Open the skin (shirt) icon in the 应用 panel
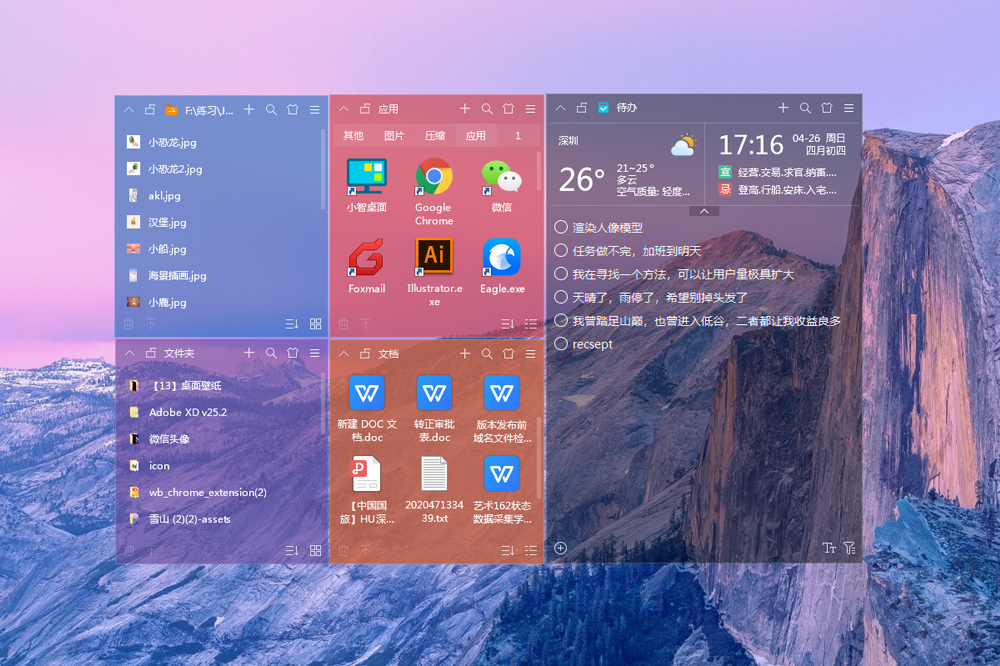The height and width of the screenshot is (666, 1000). [x=508, y=109]
